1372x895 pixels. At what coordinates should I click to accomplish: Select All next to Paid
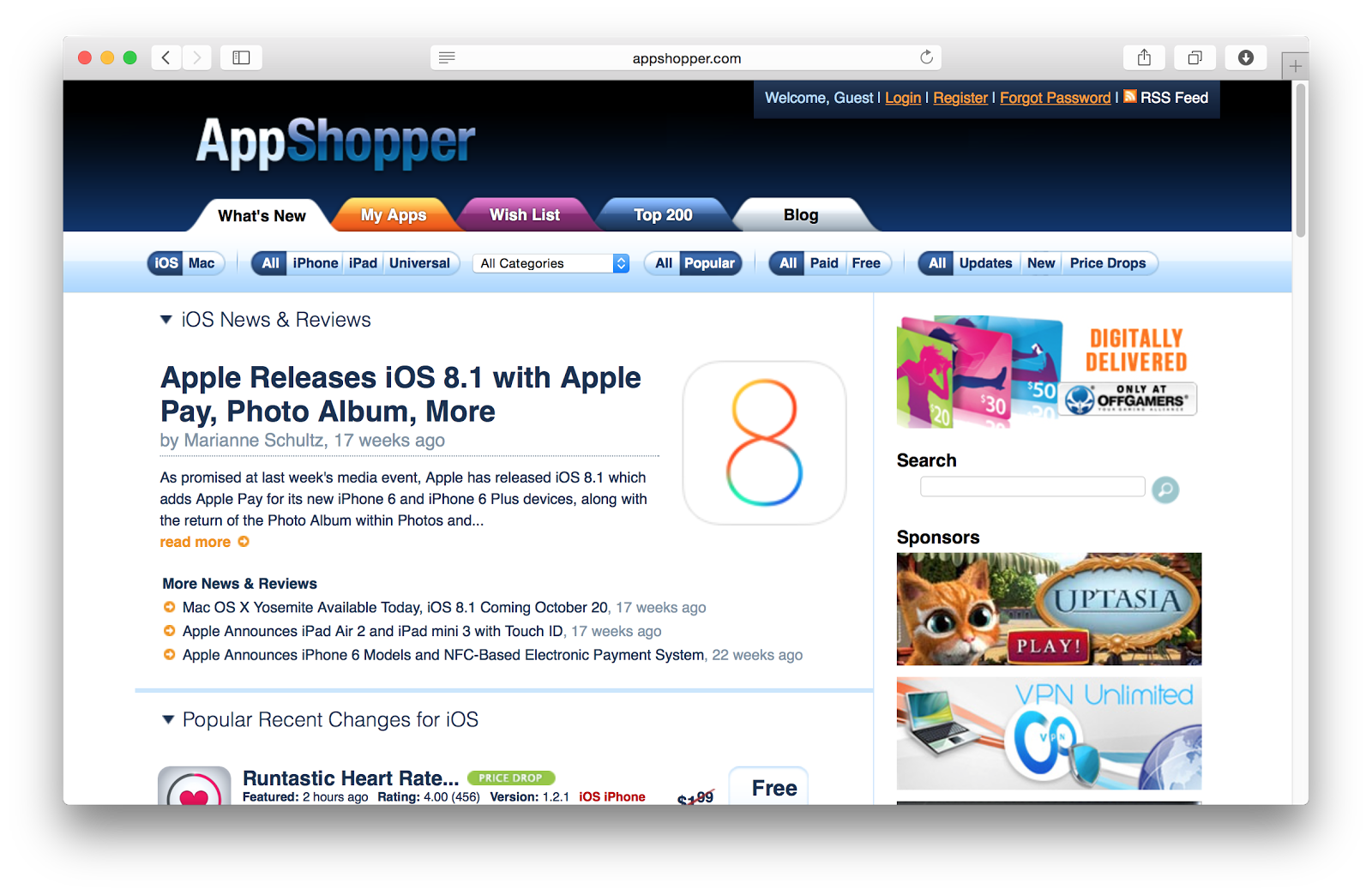pos(788,263)
